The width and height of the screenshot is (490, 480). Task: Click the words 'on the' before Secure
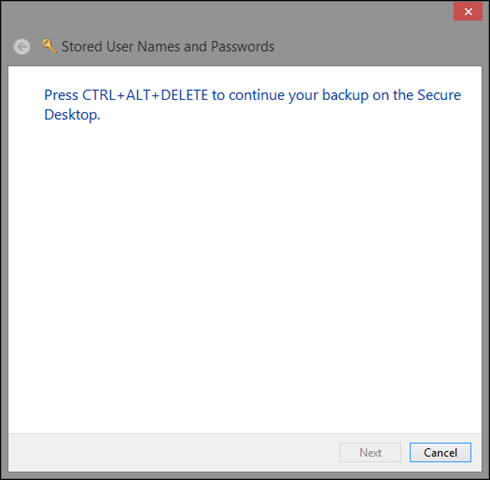(x=393, y=95)
